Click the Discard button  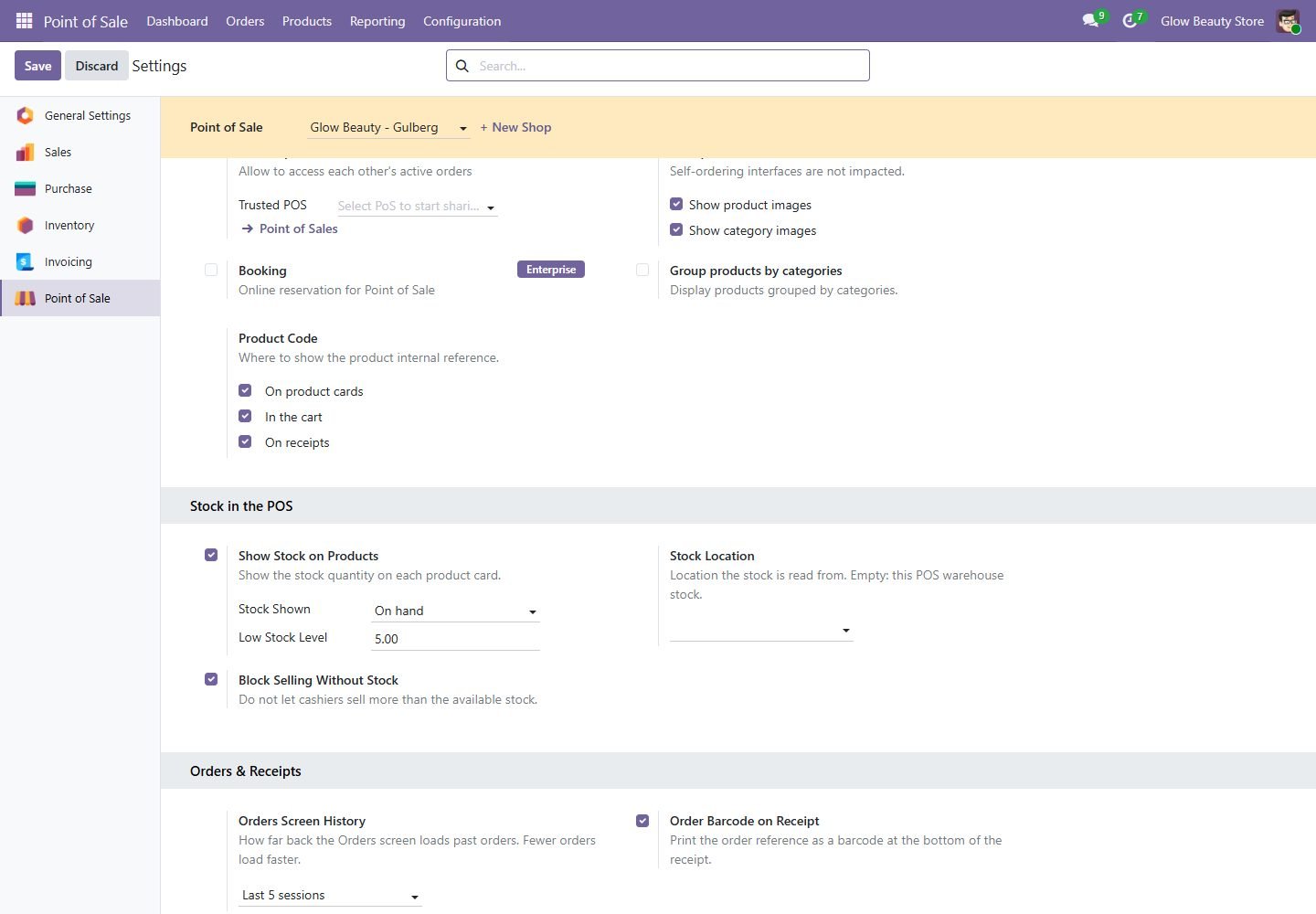[97, 66]
